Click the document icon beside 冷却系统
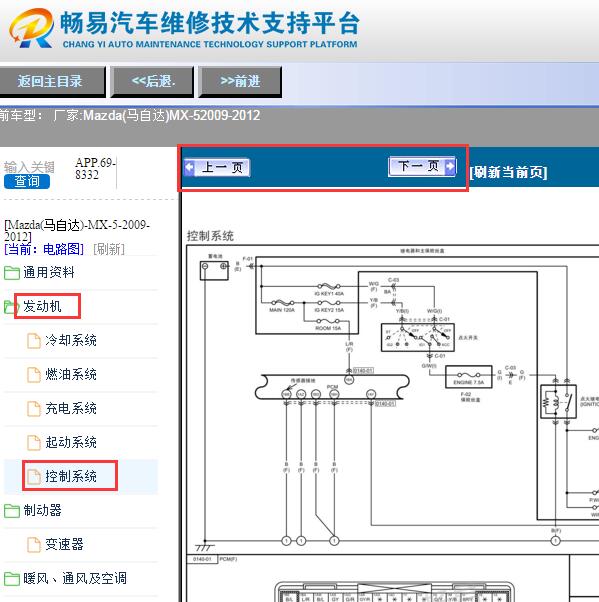599x602 pixels. pyautogui.click(x=34, y=341)
